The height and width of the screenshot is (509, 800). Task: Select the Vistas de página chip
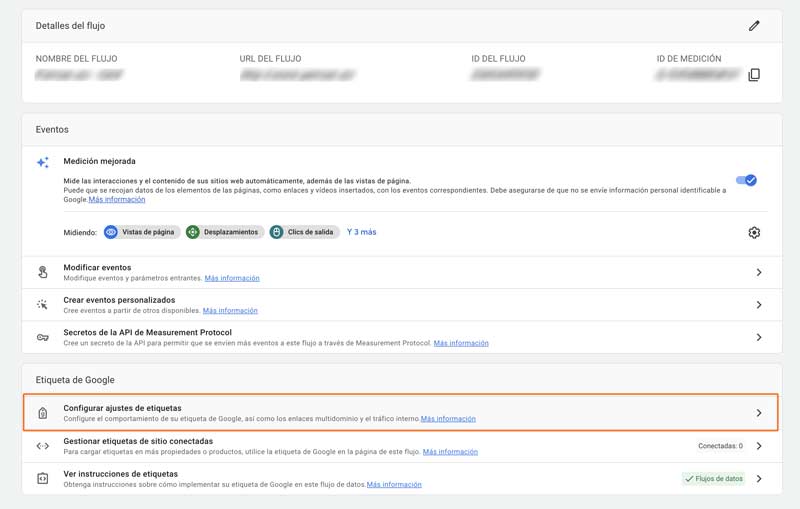(x=142, y=232)
